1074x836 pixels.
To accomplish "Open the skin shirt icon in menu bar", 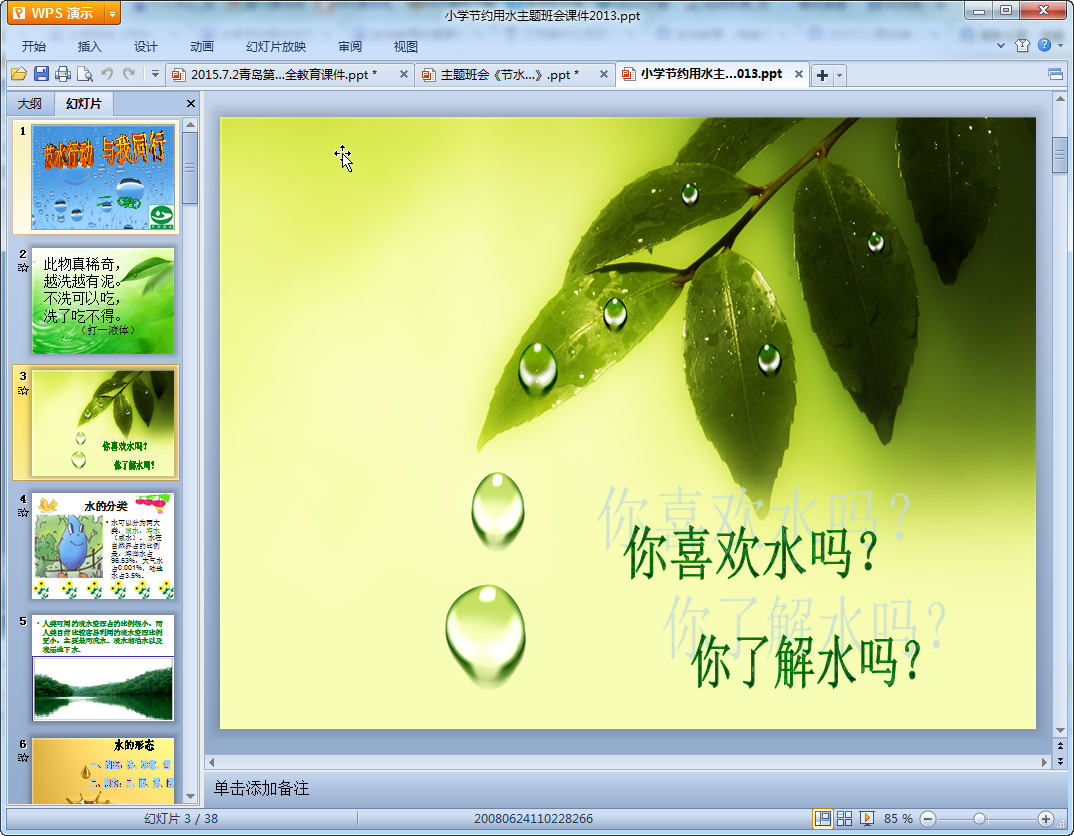I will coord(1023,46).
